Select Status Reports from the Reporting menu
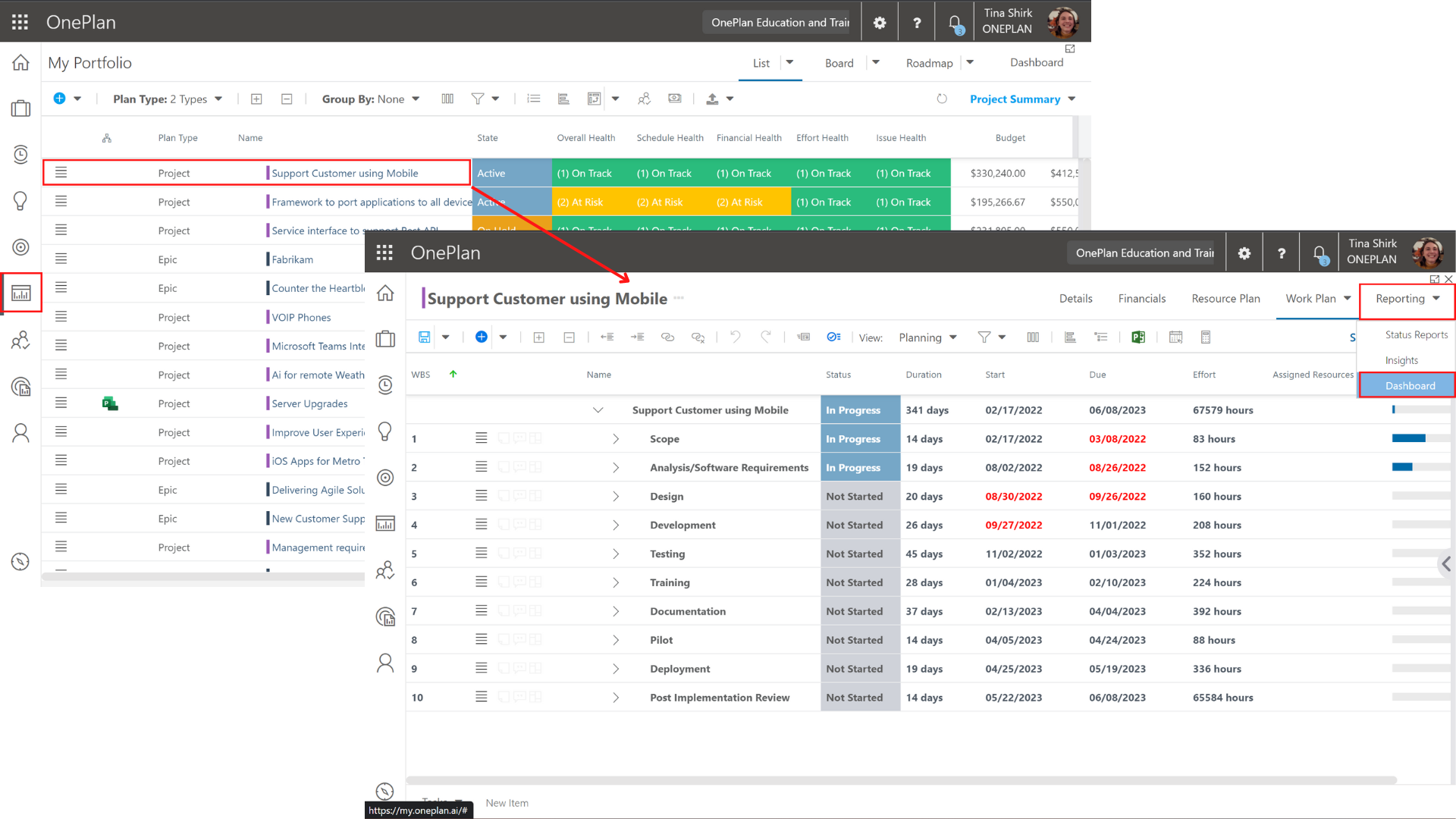 click(x=1416, y=334)
